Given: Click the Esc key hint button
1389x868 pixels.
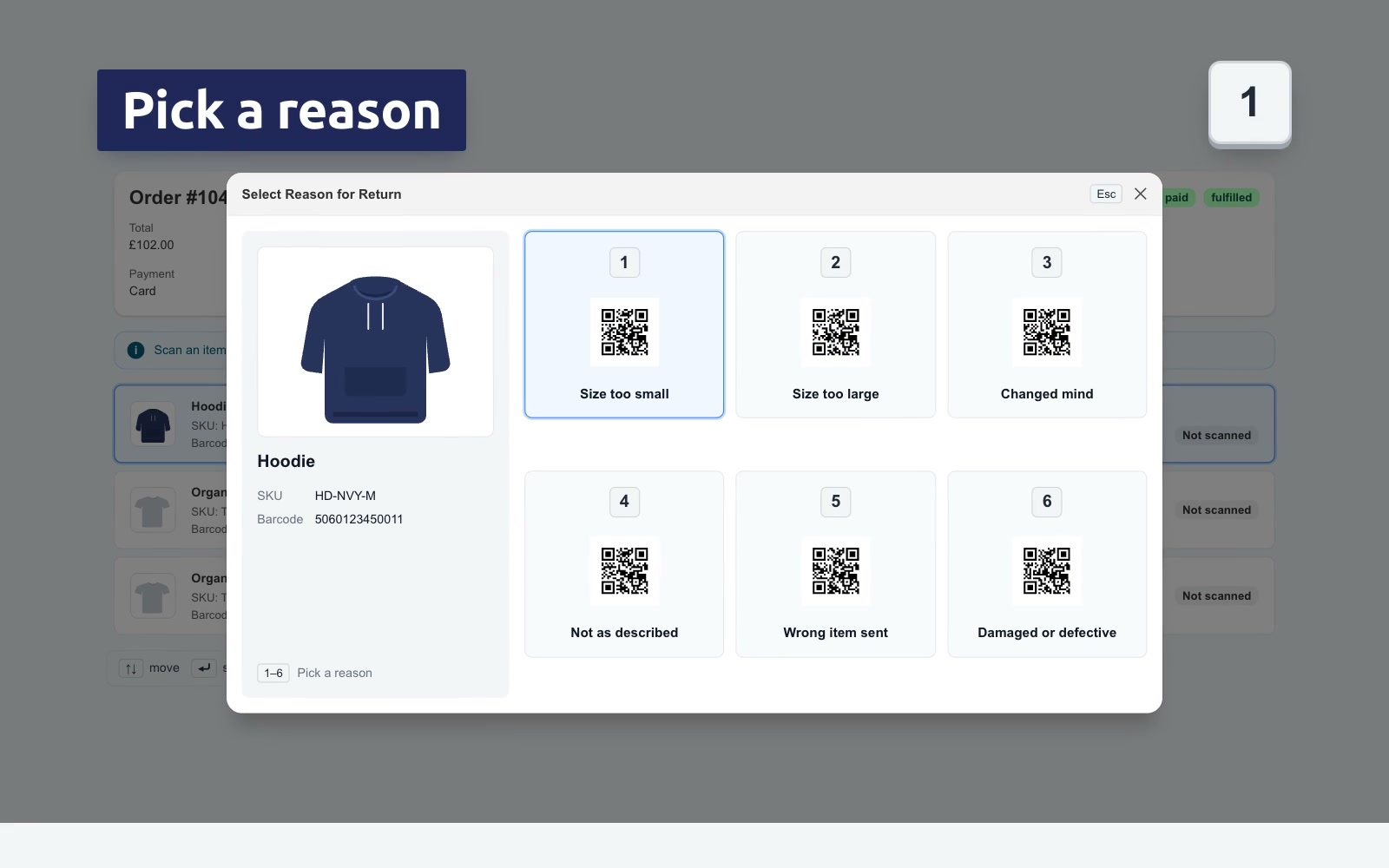Looking at the screenshot, I should click(x=1106, y=194).
